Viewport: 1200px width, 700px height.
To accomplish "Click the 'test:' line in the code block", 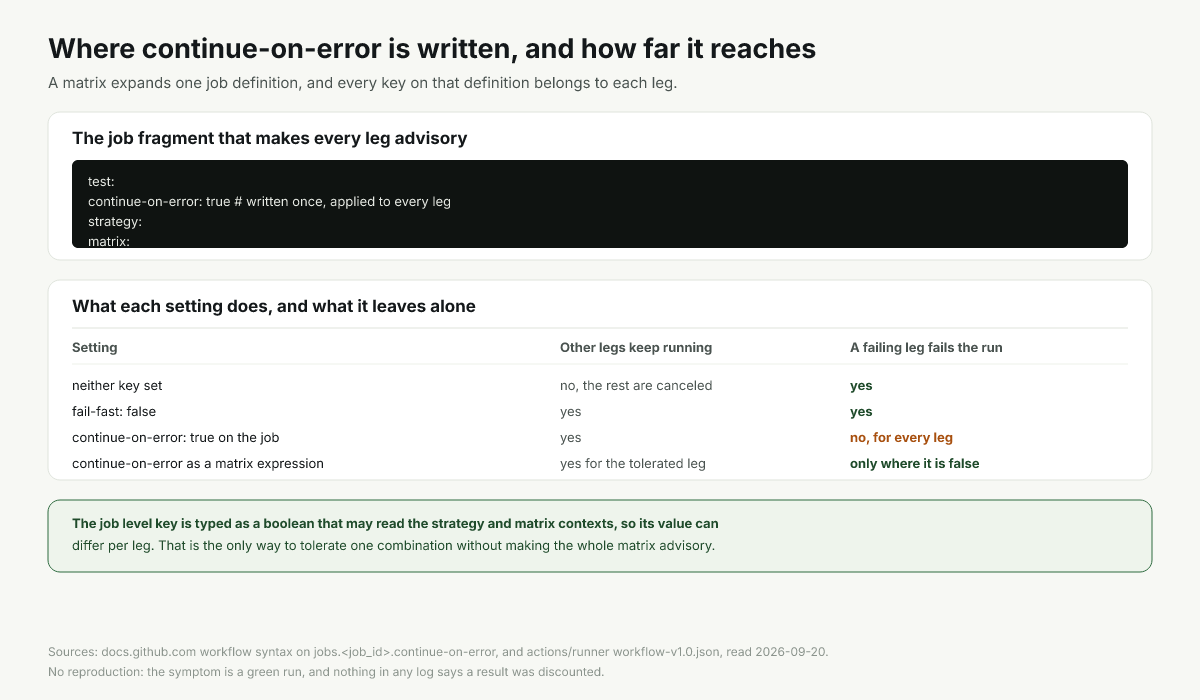I will [x=102, y=182].
